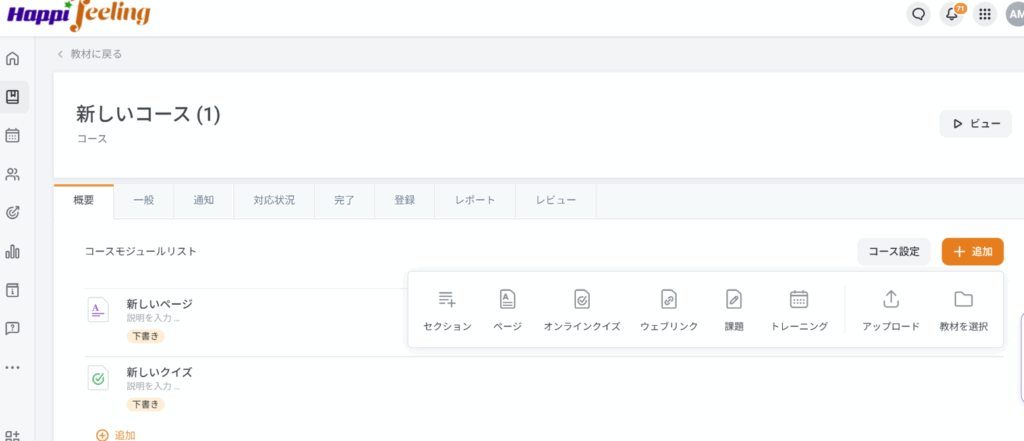Screen dimensions: 1024x441
Task: Switch to the 通知 tab
Action: pyautogui.click(x=203, y=200)
